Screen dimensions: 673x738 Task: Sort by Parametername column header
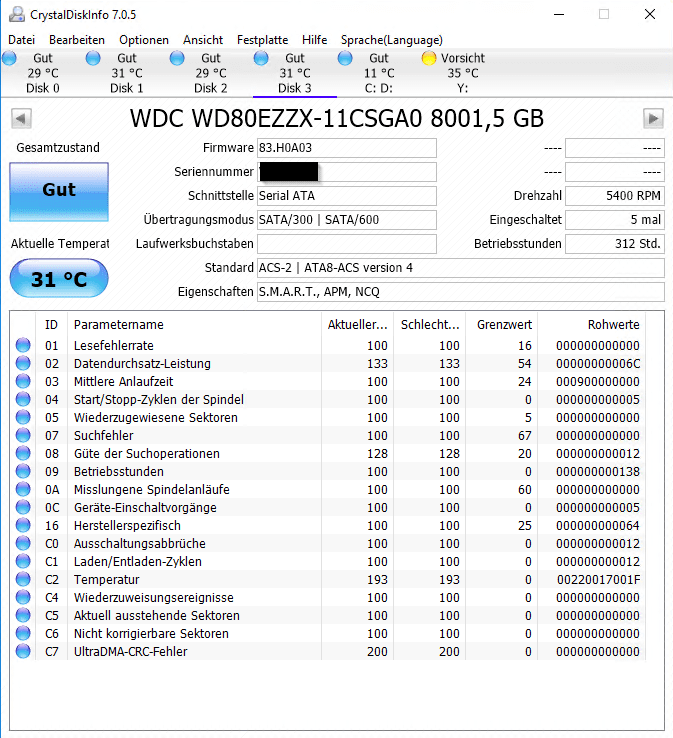click(194, 324)
